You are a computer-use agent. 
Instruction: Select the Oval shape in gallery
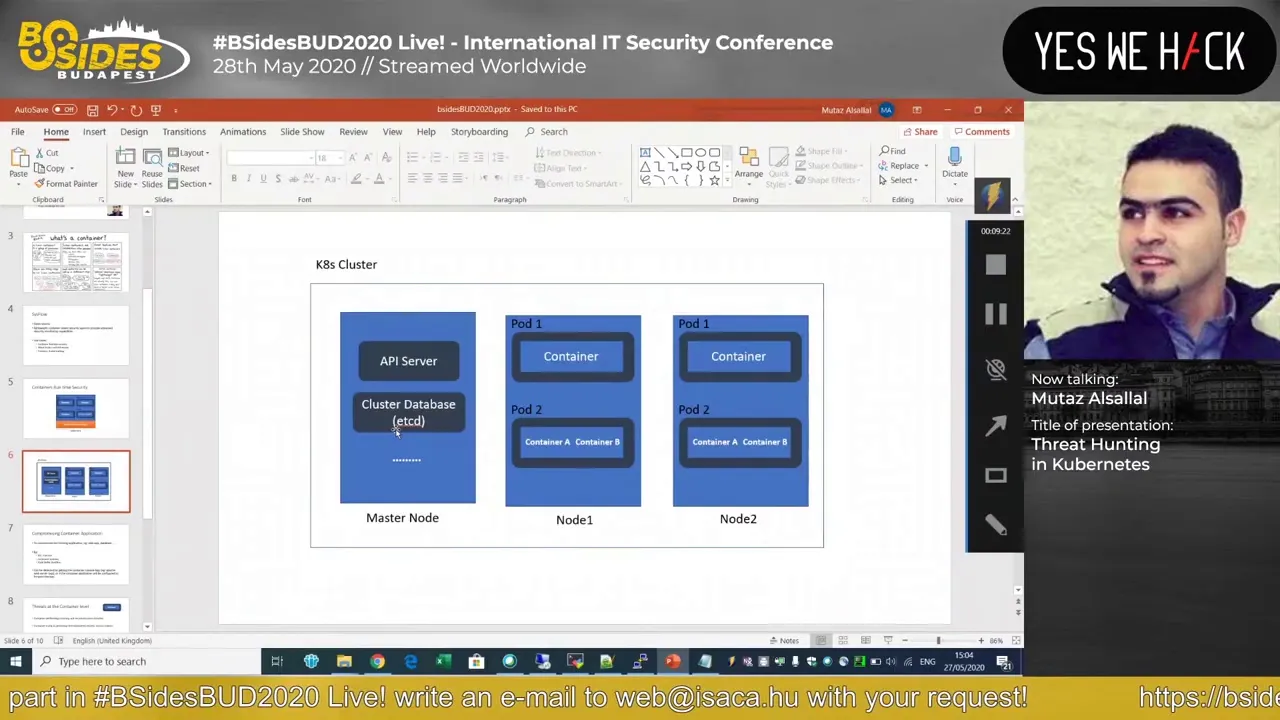pyautogui.click(x=701, y=153)
